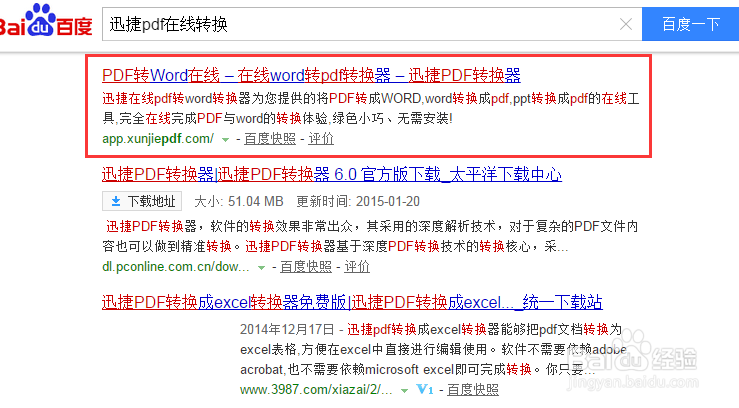Click the www.3987.com green URL

point(316,390)
